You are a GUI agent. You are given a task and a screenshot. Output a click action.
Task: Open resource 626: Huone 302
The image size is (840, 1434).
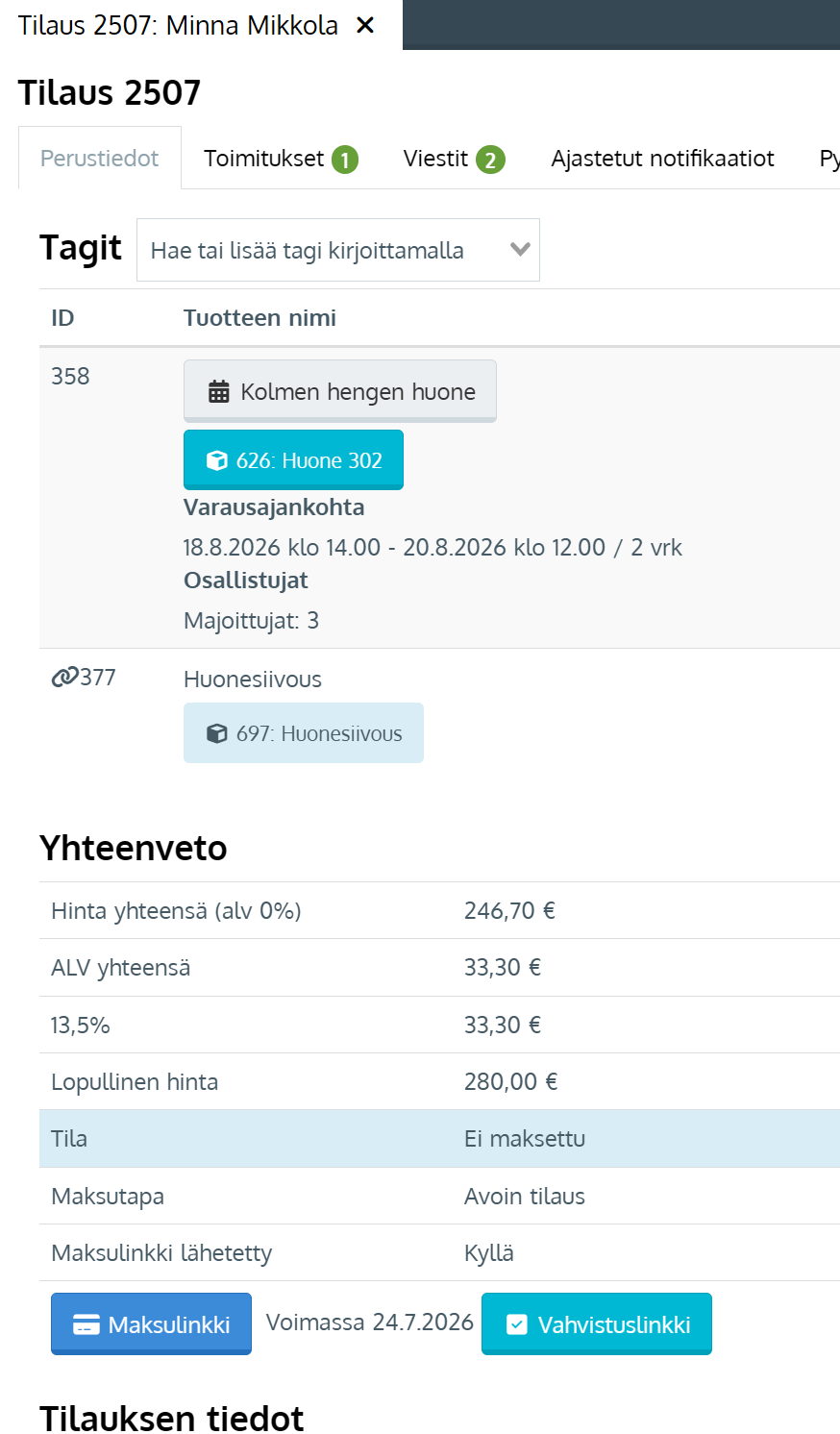pyautogui.click(x=293, y=460)
